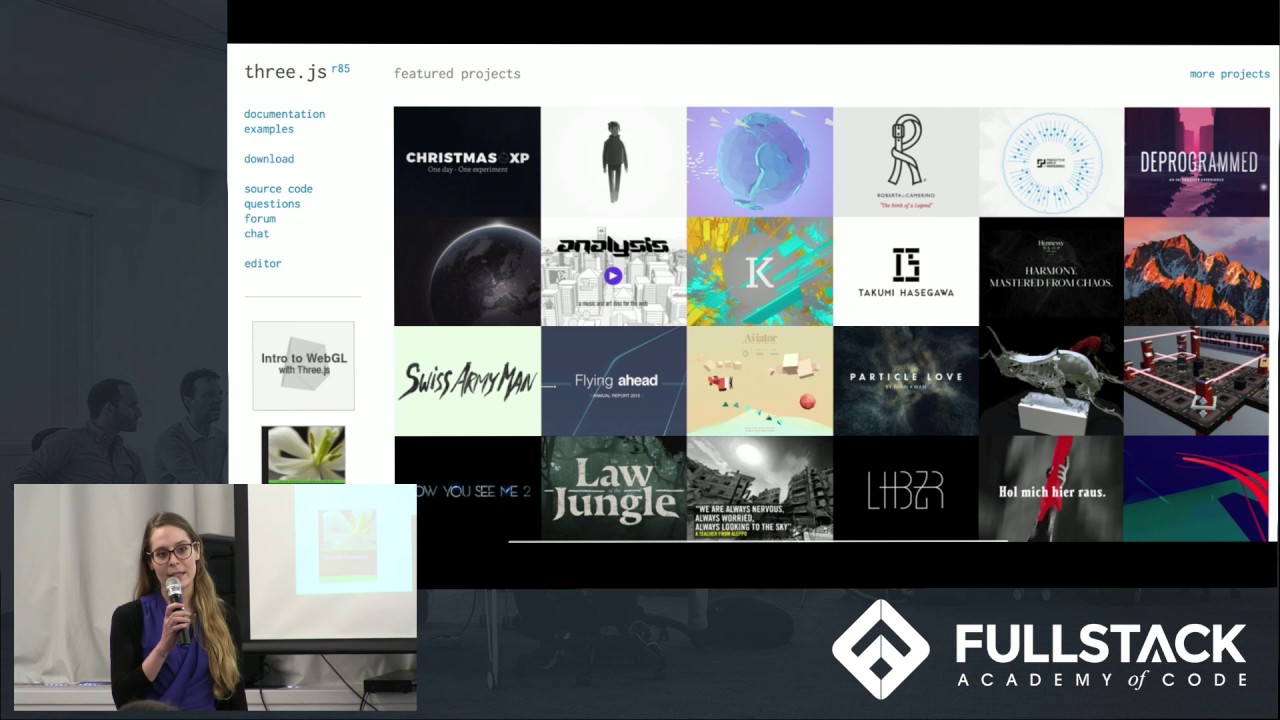Play the analysis music project thumbnail

[614, 272]
